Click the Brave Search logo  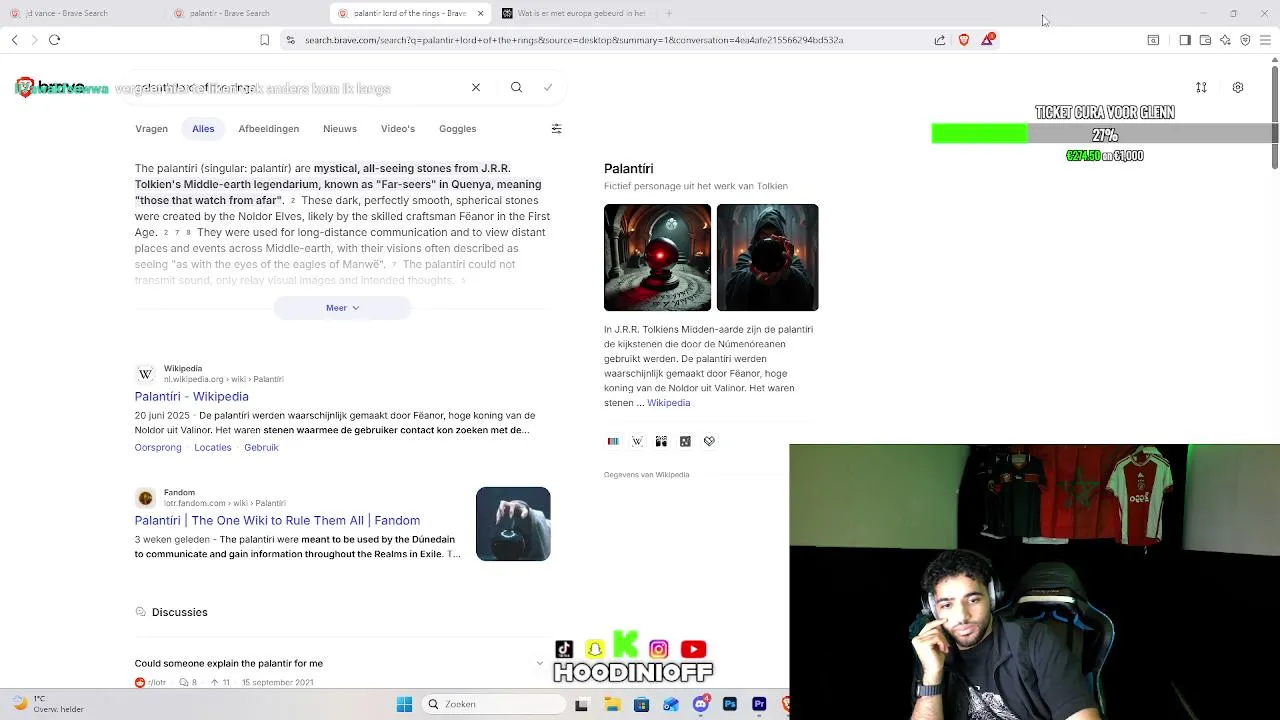pyautogui.click(x=50, y=88)
